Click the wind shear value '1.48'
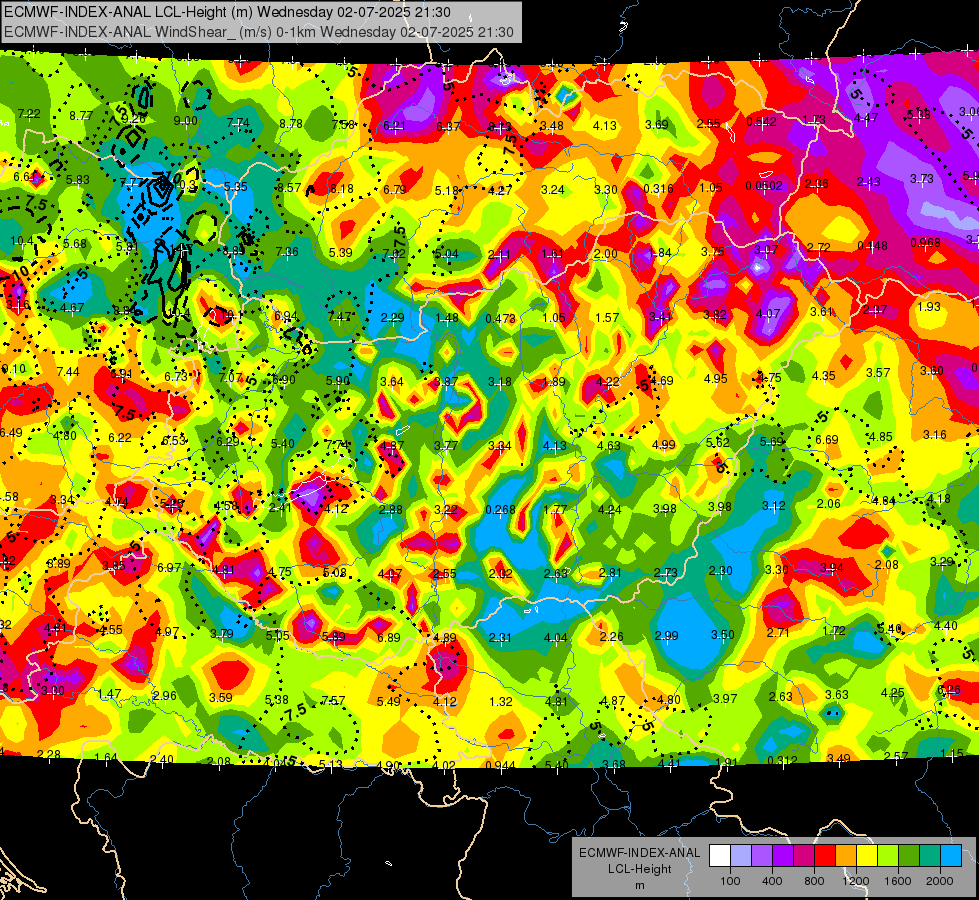Image resolution: width=979 pixels, height=900 pixels. (447, 317)
